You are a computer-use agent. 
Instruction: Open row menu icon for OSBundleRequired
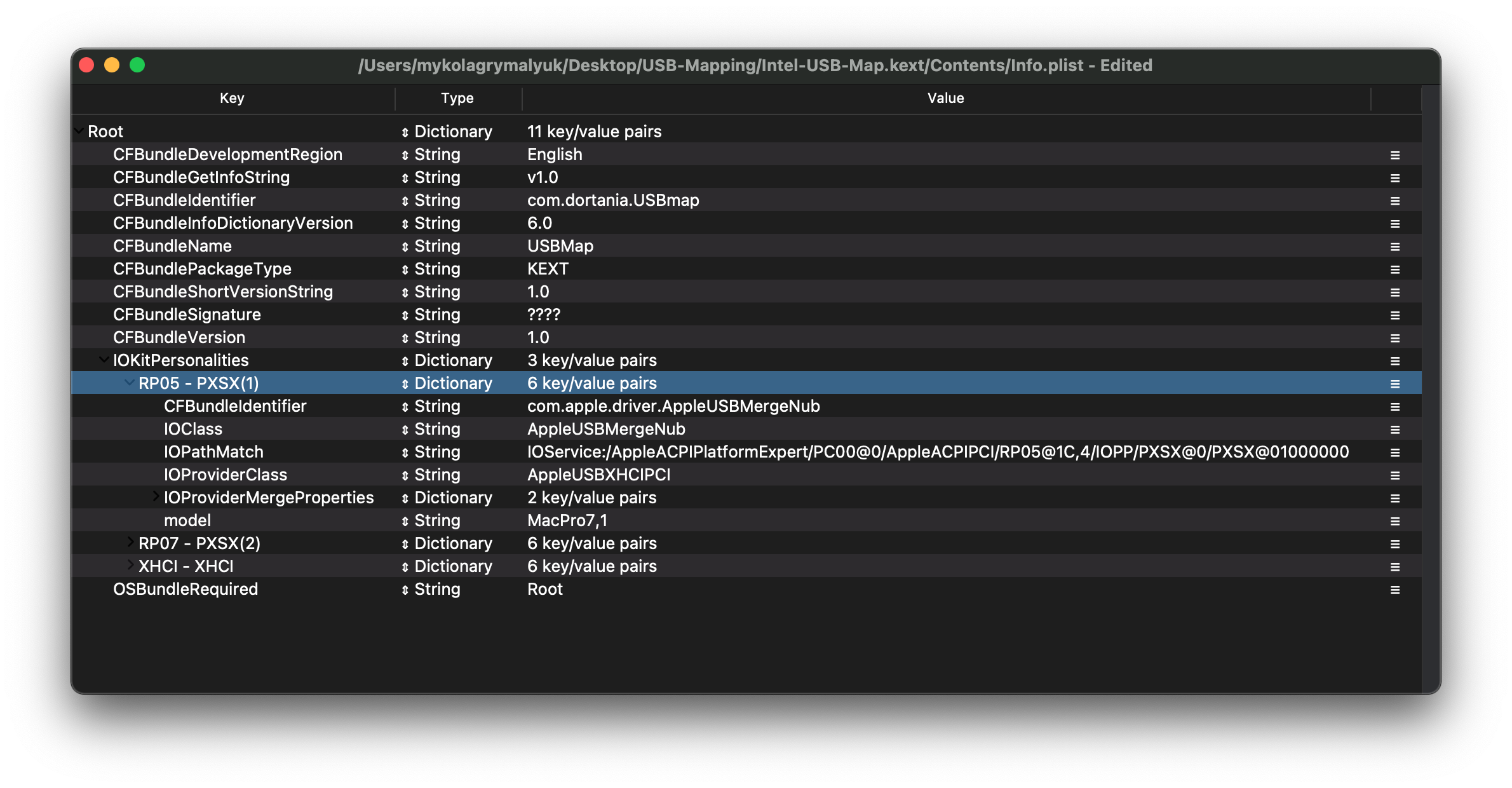(x=1394, y=590)
